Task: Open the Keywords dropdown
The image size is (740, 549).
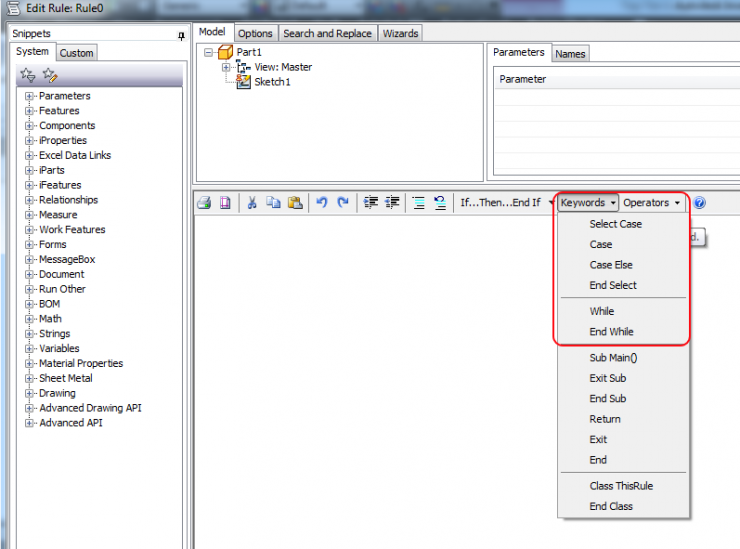Action: pyautogui.click(x=588, y=203)
